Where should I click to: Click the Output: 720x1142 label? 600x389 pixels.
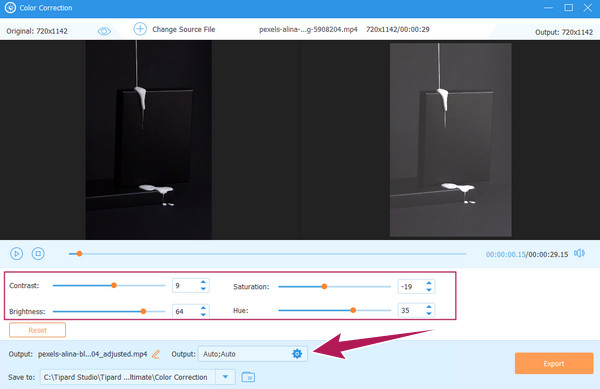pyautogui.click(x=564, y=33)
